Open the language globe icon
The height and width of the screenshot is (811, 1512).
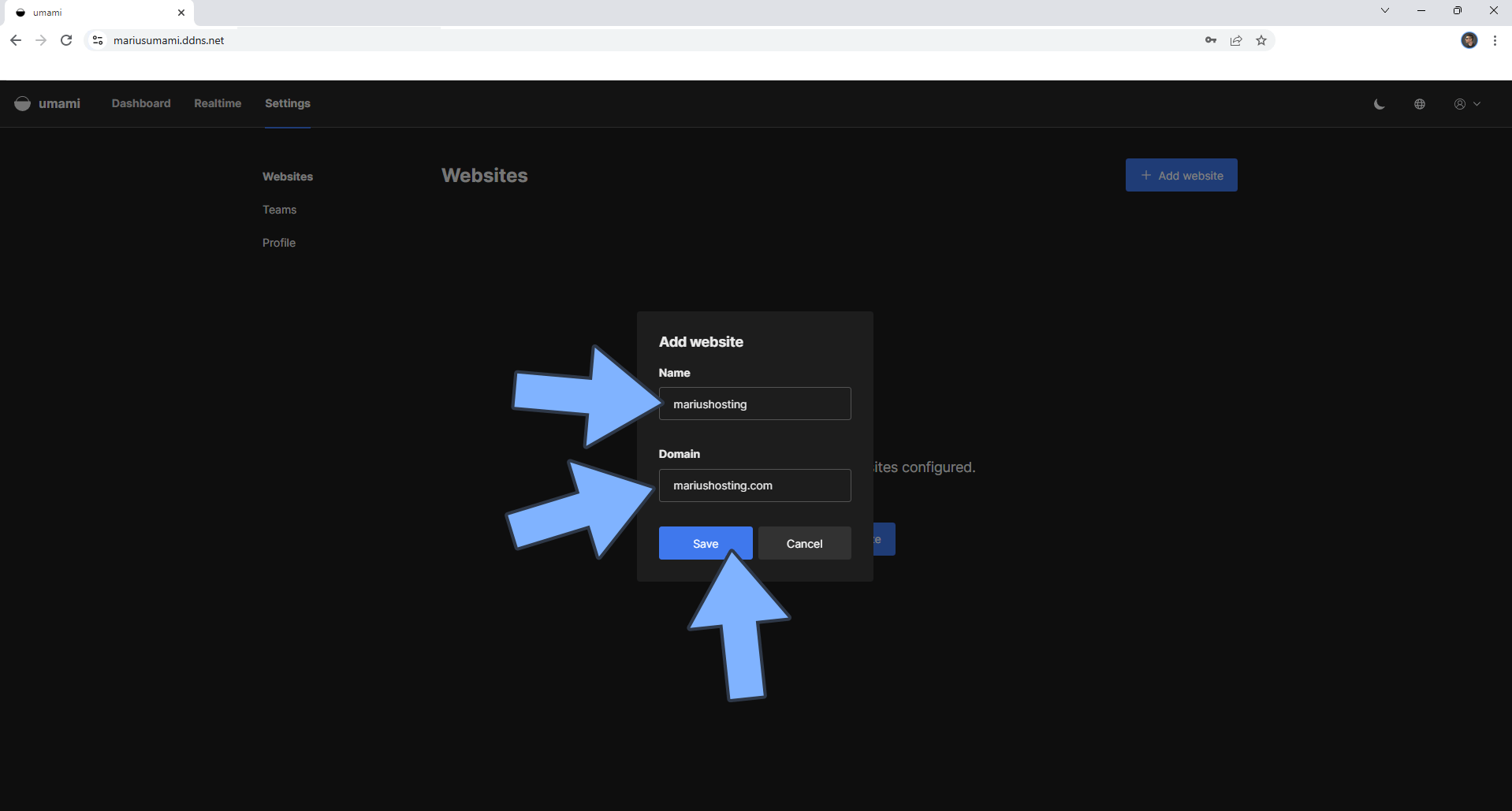1420,104
